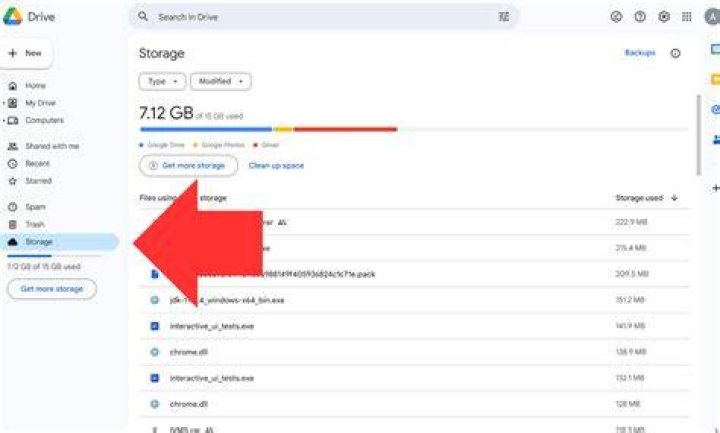Open Google Calendar side panel icon

tap(715, 49)
